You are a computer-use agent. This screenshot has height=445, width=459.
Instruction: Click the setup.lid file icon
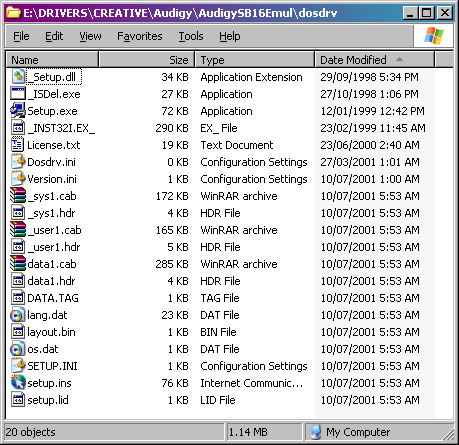pos(18,400)
